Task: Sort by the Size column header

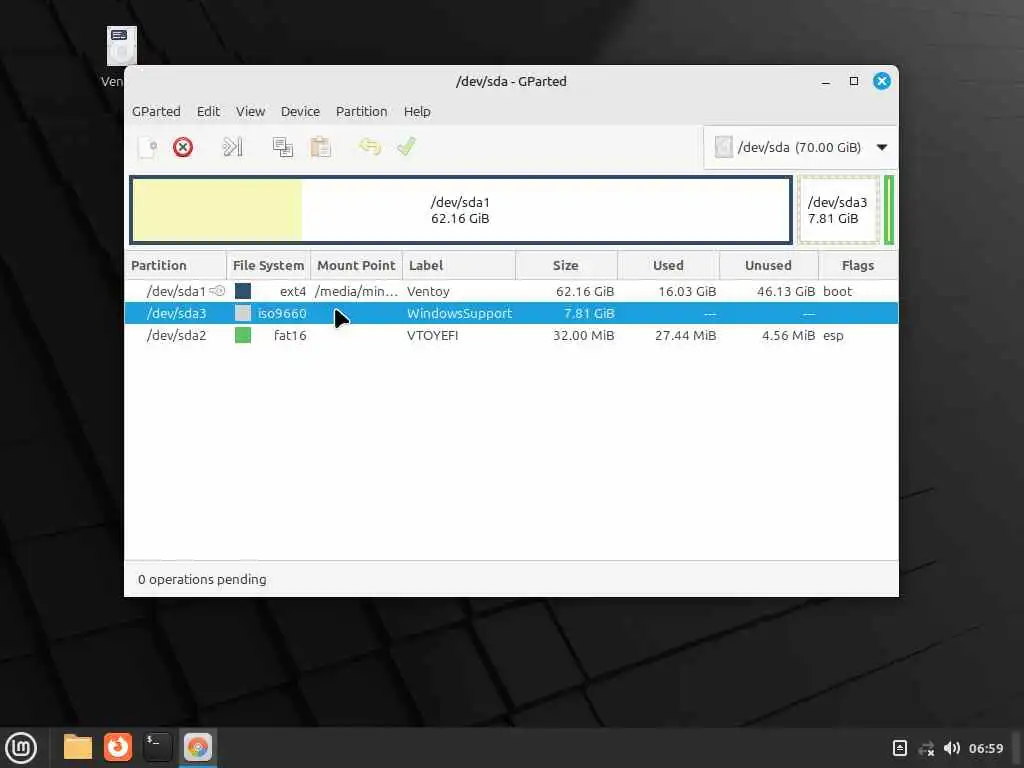Action: point(566,266)
